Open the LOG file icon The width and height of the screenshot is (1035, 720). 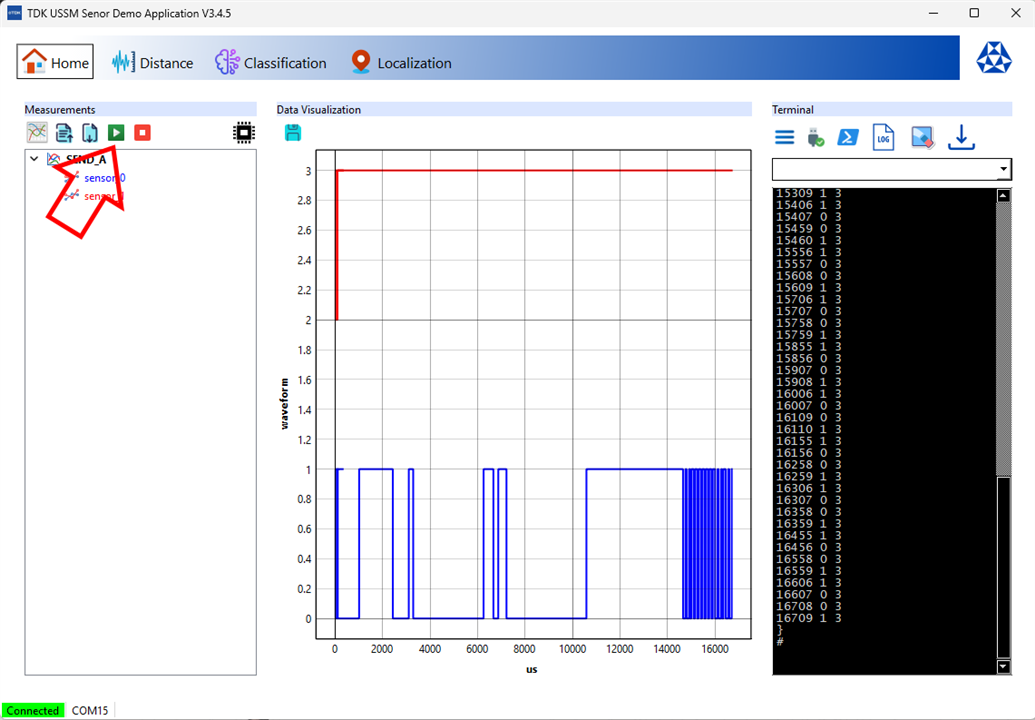pyautogui.click(x=883, y=138)
